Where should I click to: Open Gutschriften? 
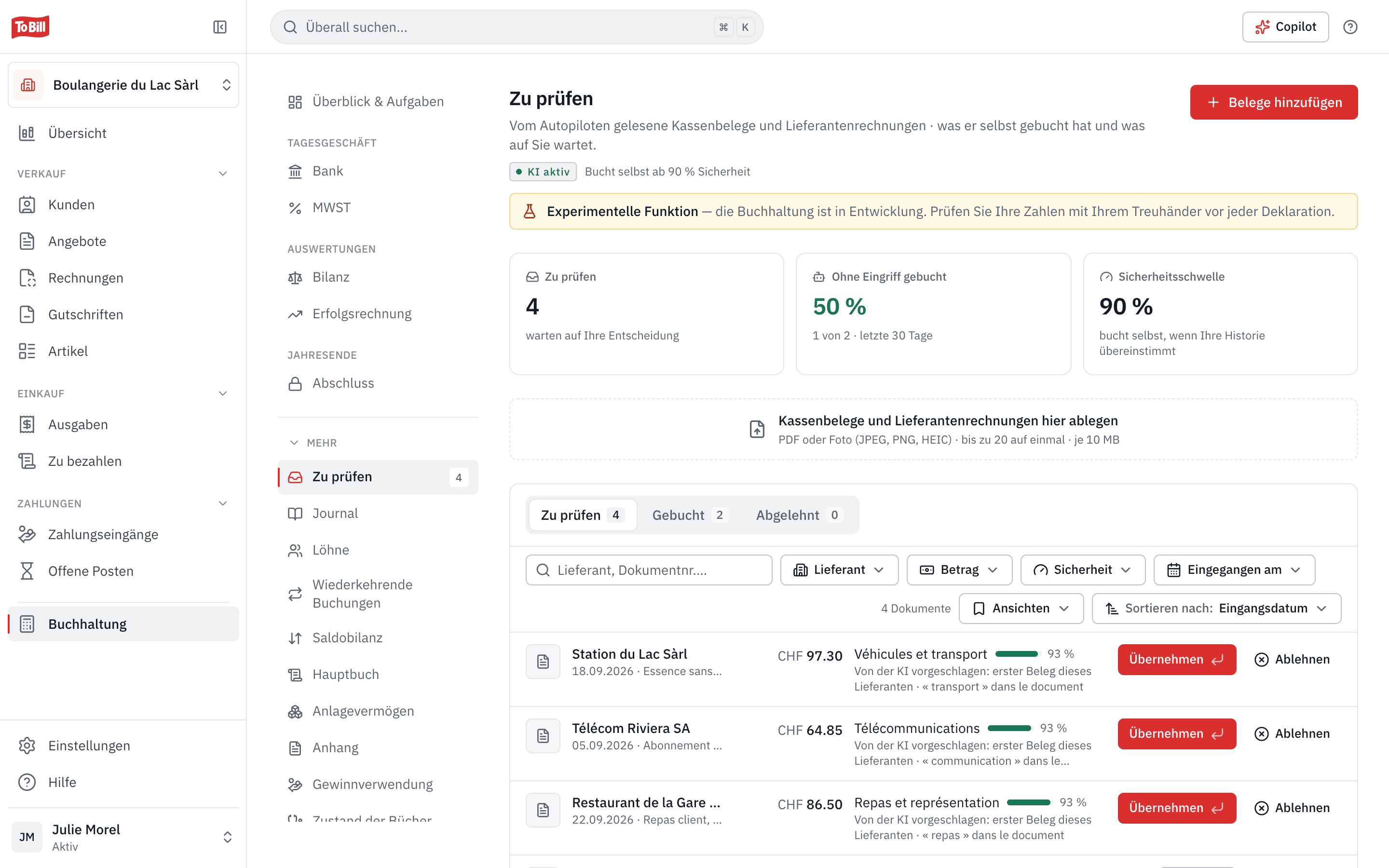point(123,314)
